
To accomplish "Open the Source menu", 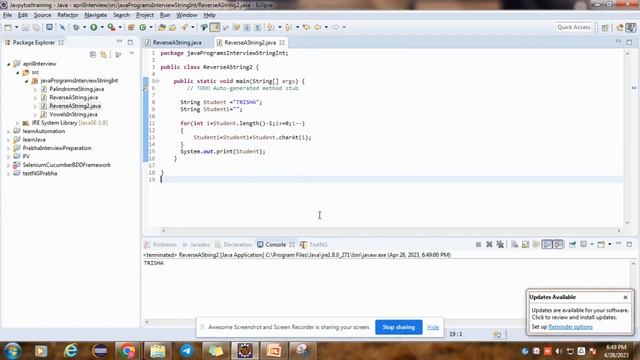I will click(42, 15).
